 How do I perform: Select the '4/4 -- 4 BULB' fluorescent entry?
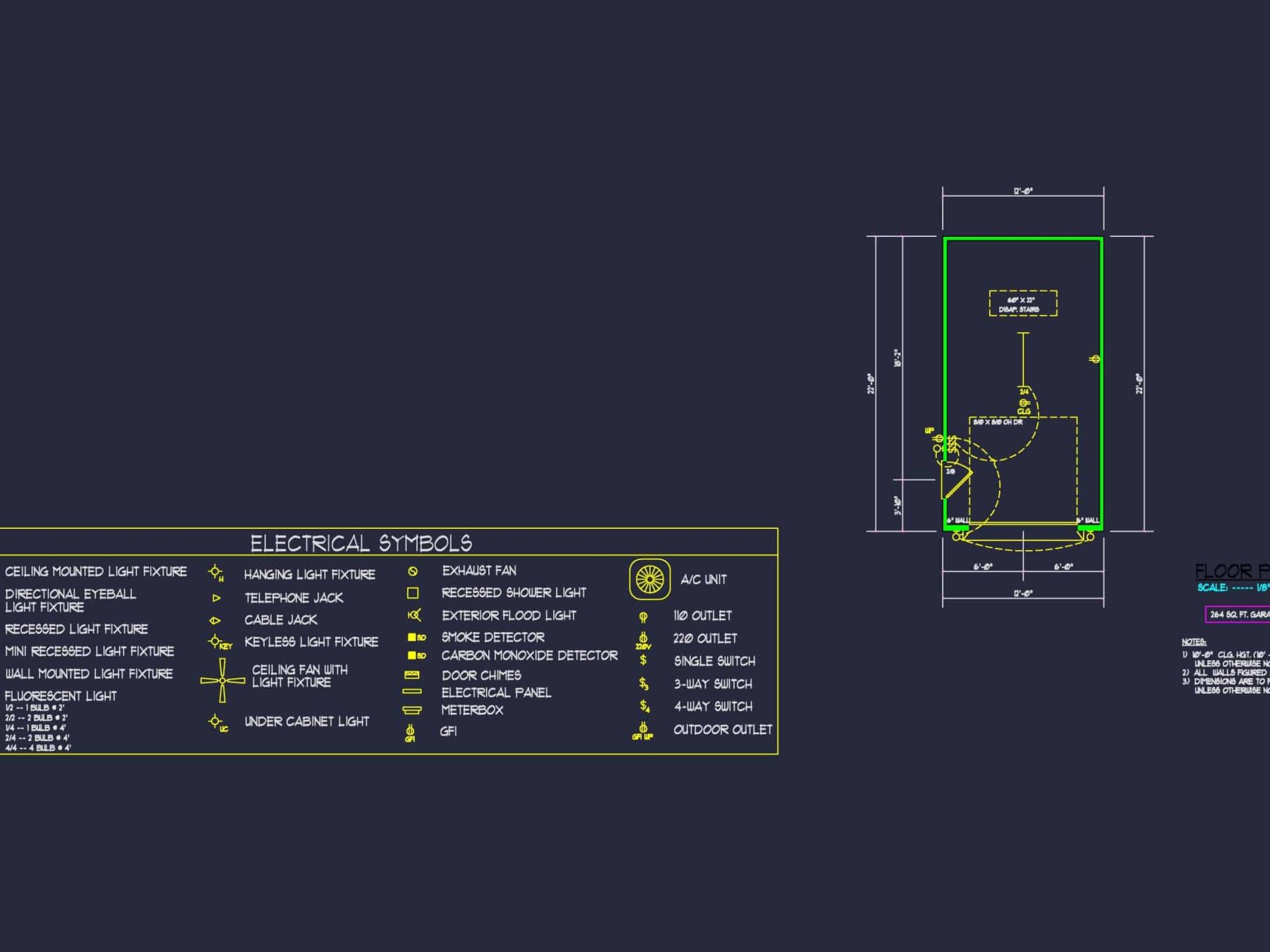point(38,747)
